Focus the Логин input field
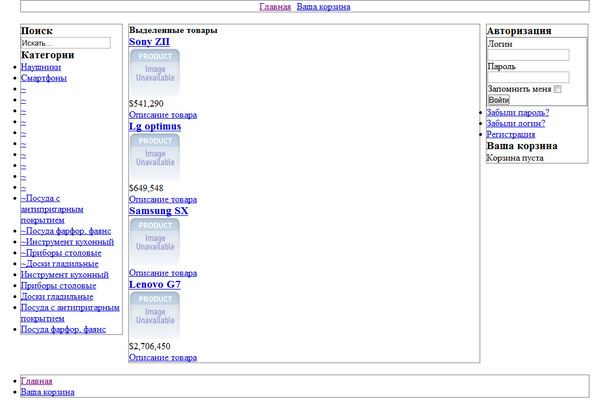Screen dimensions: 600x407 click(528, 55)
